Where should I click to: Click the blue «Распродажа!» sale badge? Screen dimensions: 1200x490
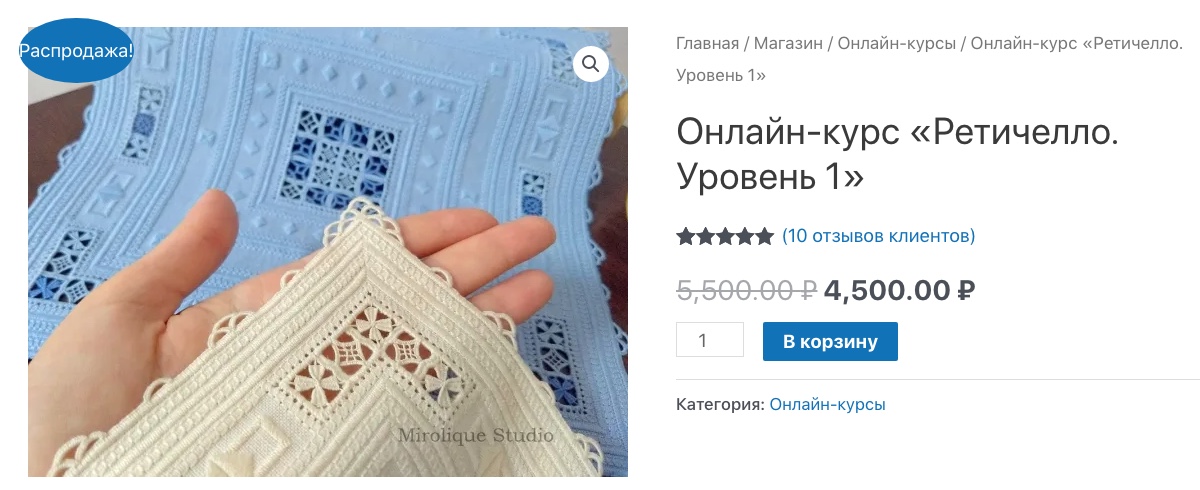click(x=76, y=50)
